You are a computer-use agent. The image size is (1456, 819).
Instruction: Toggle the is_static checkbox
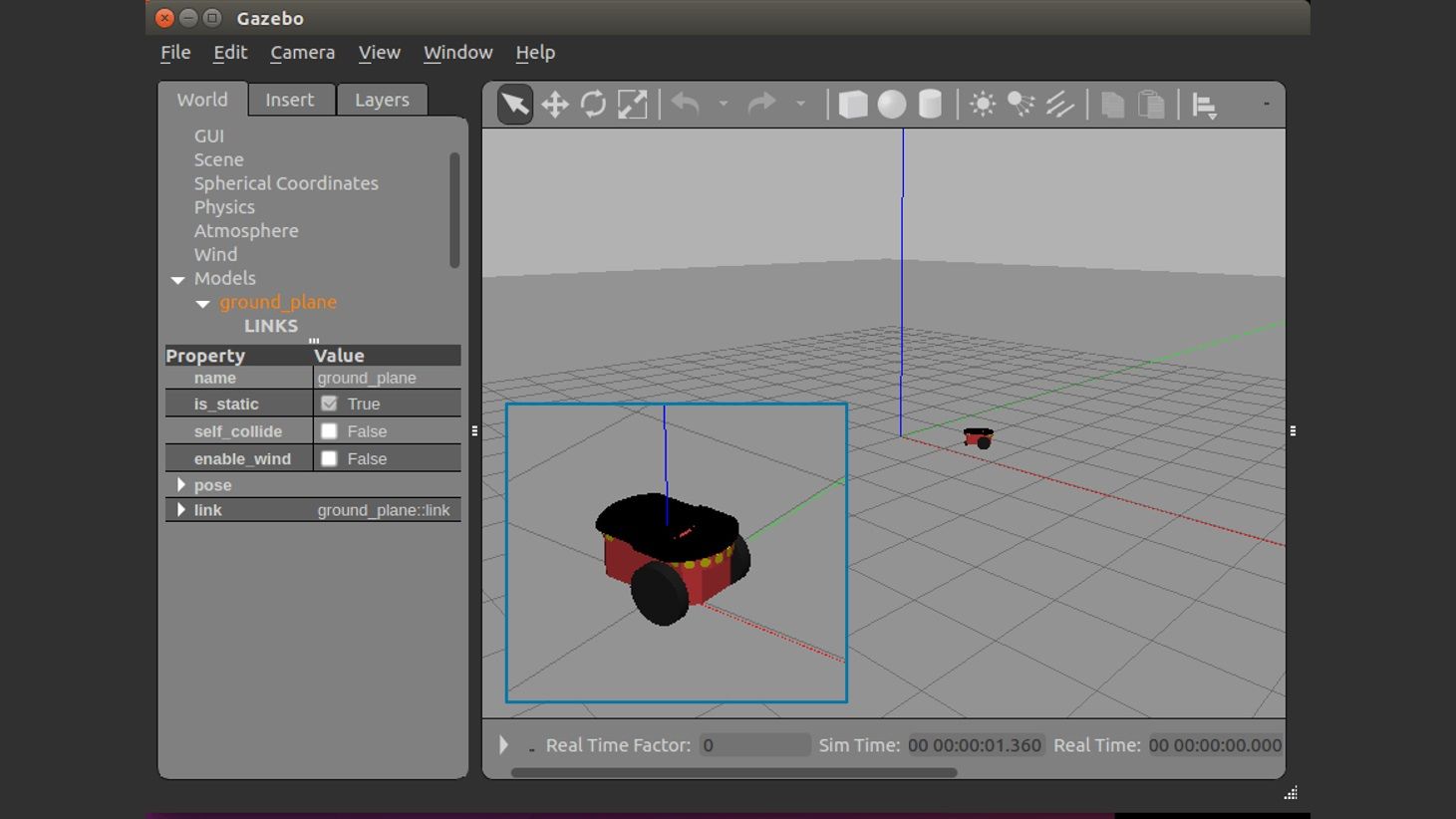[330, 403]
